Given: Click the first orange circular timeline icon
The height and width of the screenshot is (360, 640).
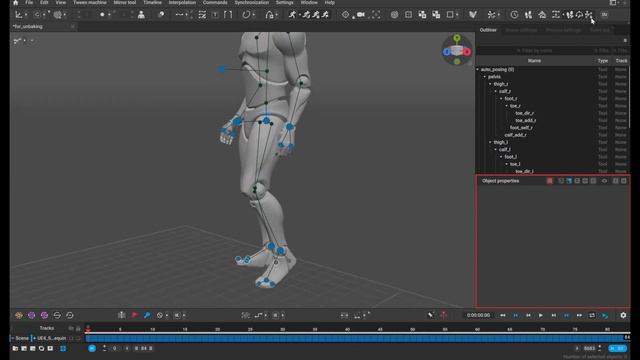Looking at the screenshot, I should (x=19, y=315).
